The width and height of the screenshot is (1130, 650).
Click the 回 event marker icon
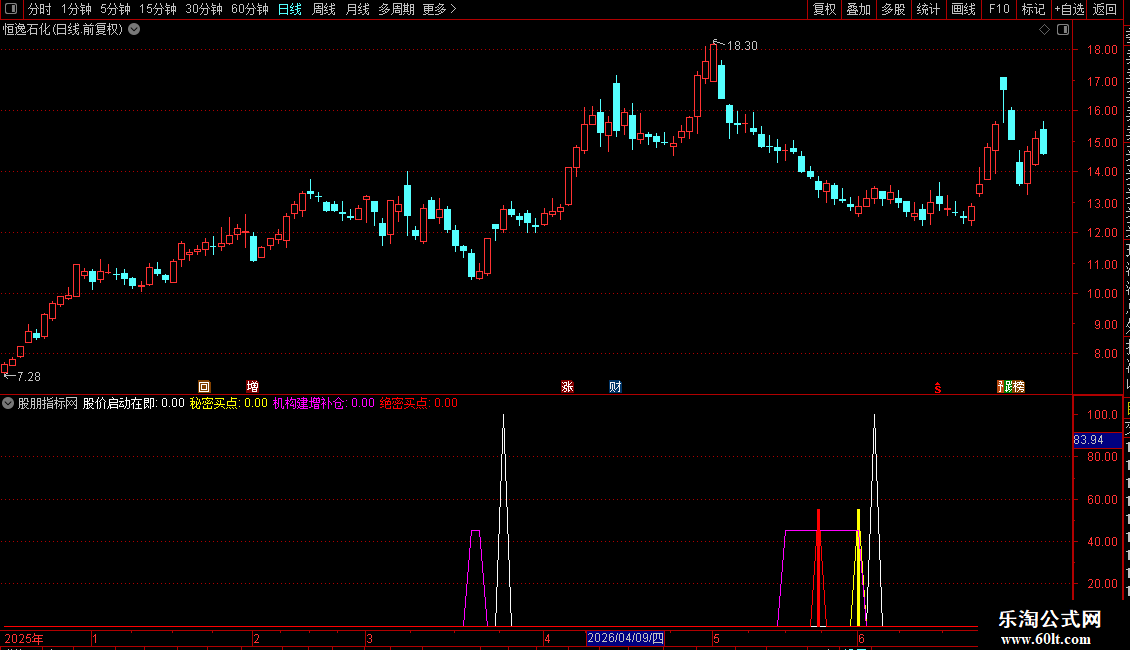(204, 387)
